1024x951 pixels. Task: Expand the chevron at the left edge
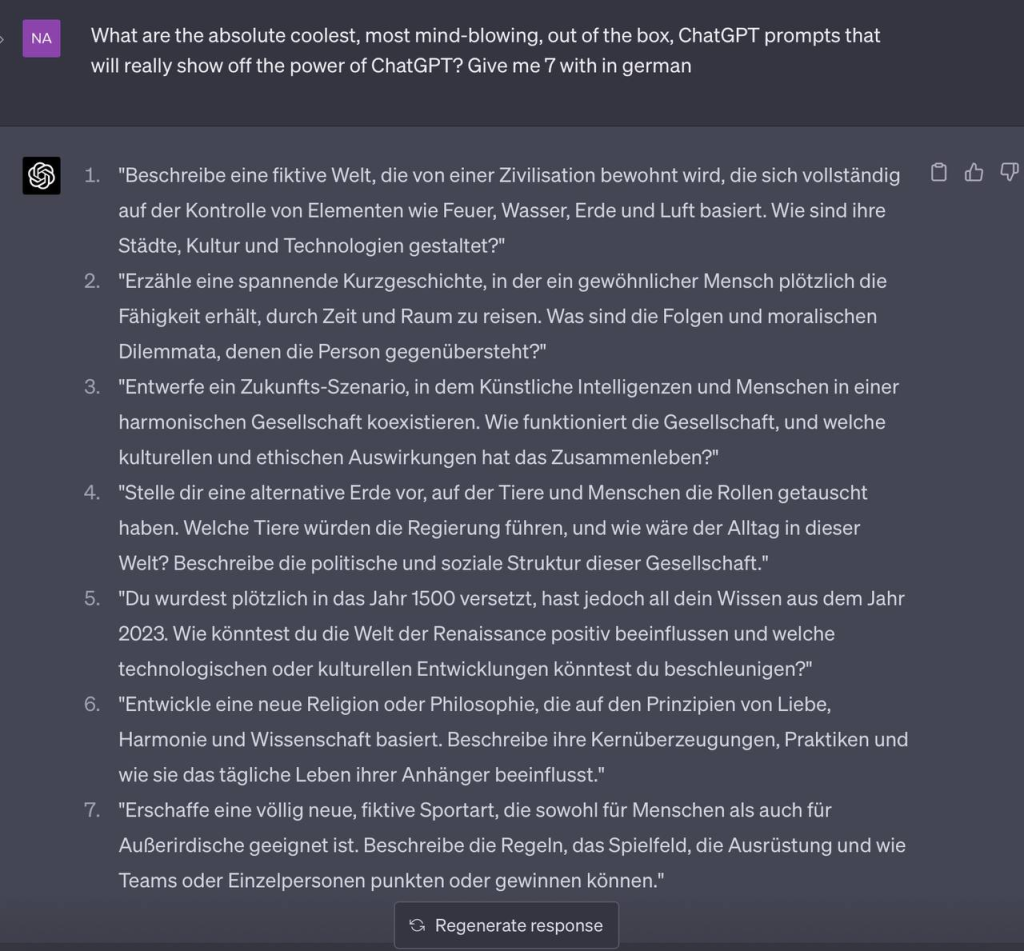click(x=3, y=38)
